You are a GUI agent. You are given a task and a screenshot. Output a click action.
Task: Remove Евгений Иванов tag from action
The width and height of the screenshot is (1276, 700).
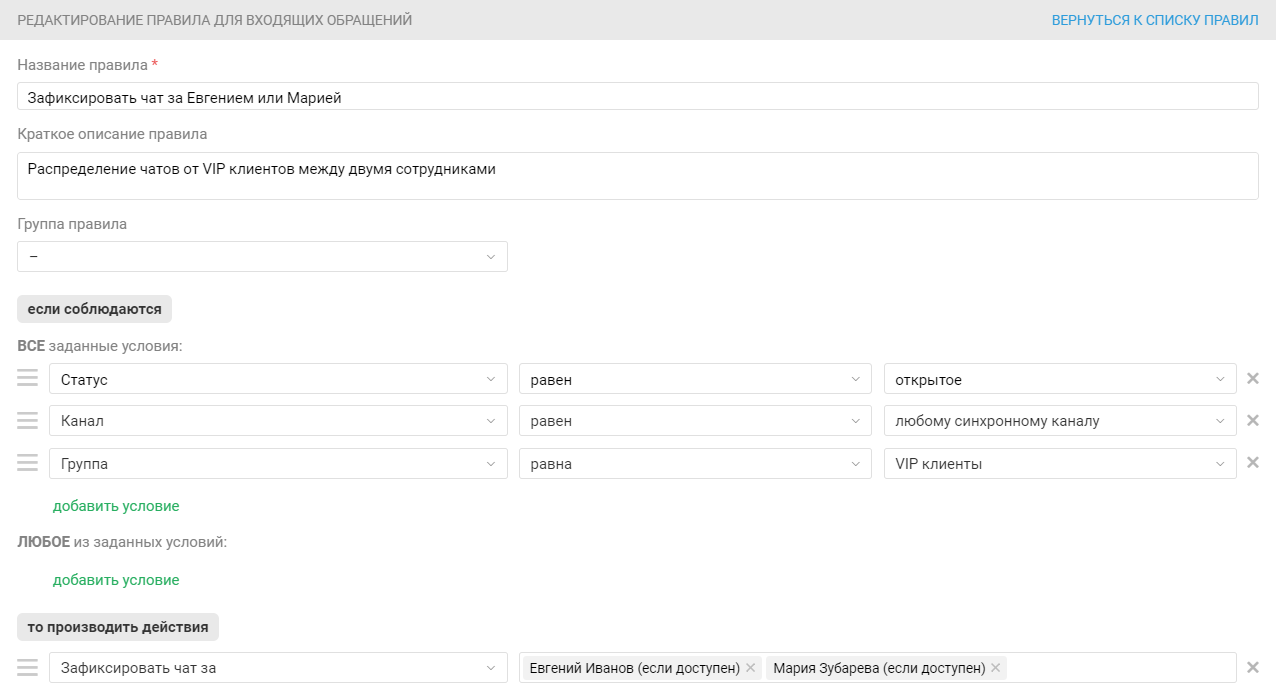750,668
